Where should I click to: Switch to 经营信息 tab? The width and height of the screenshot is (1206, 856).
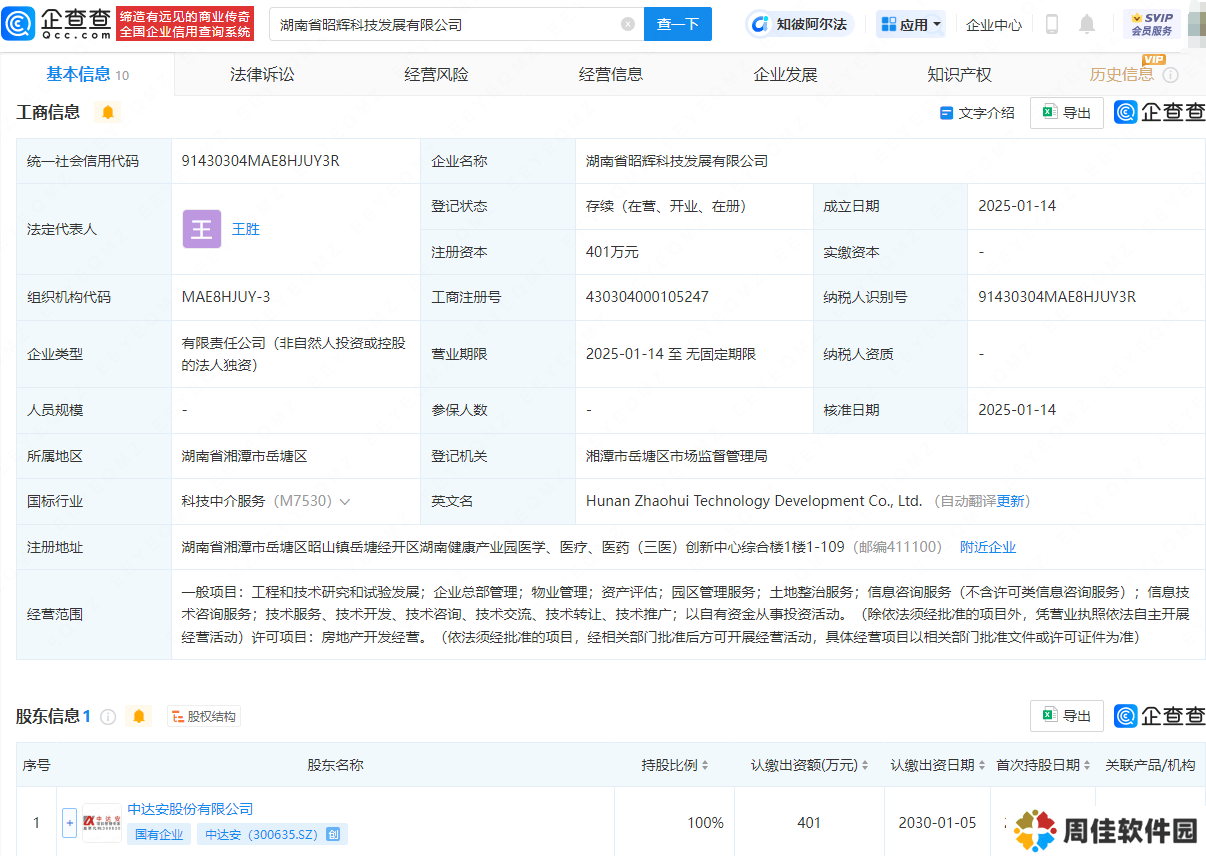[x=611, y=74]
